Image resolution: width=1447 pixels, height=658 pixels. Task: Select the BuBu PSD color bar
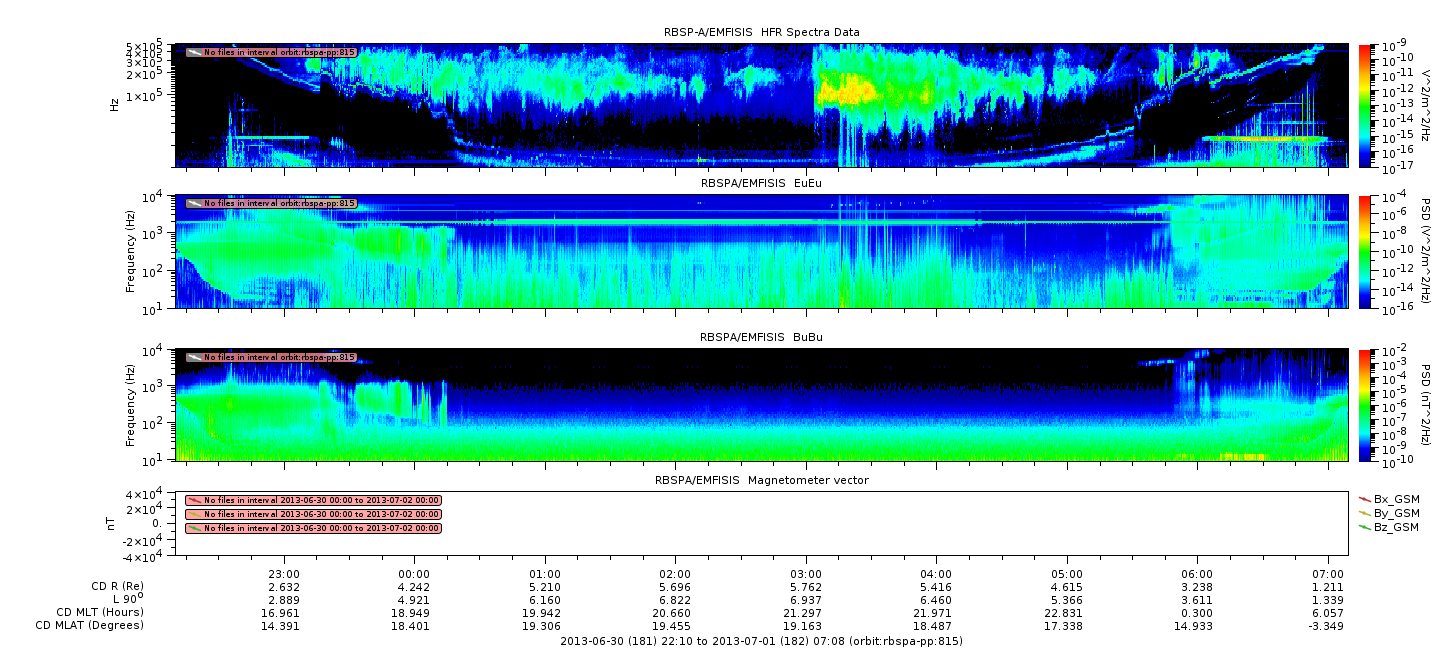click(x=1366, y=404)
